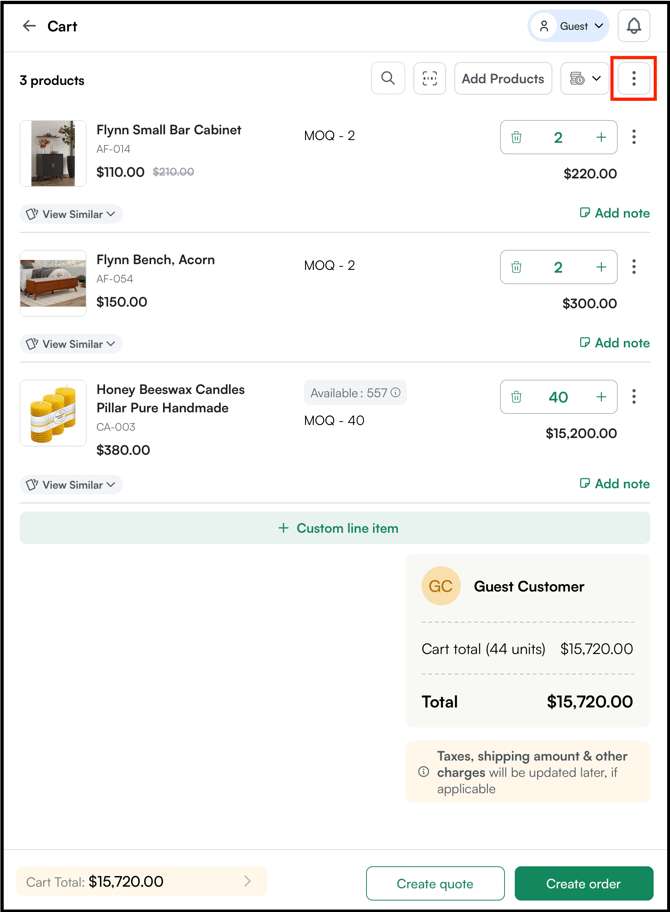
Task: Click Create order button
Action: [x=583, y=884]
